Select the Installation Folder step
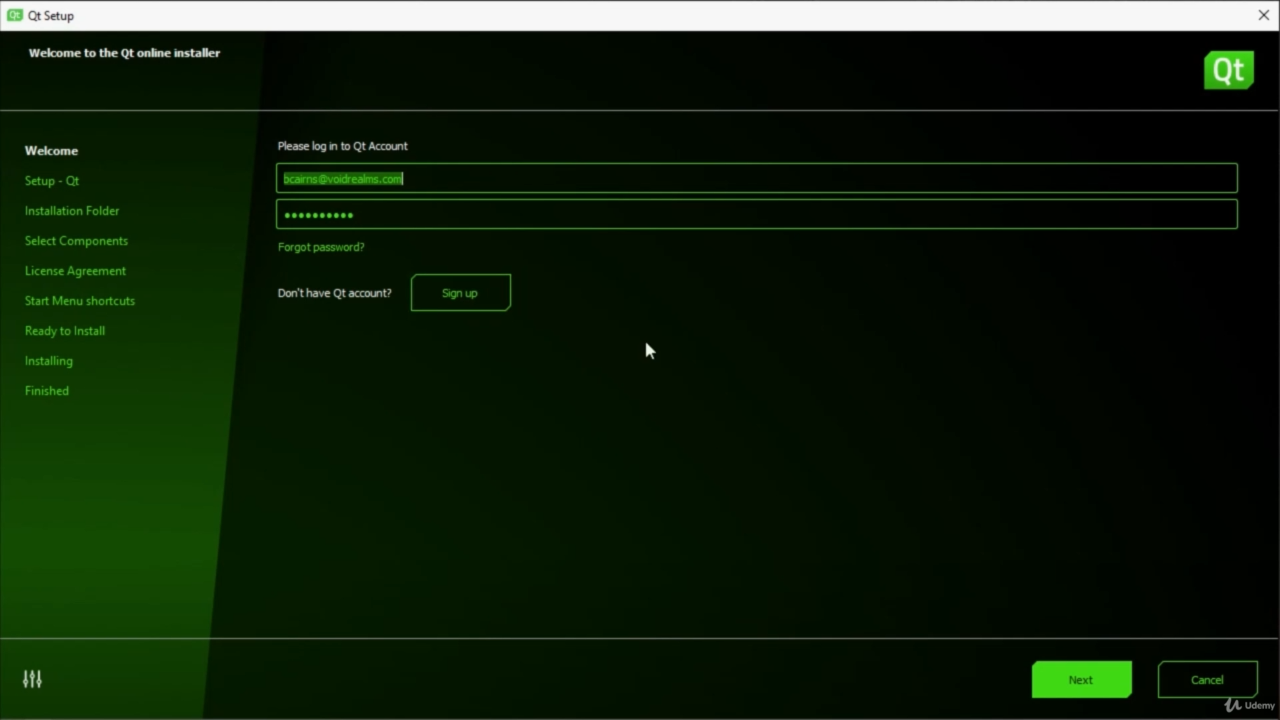The width and height of the screenshot is (1280, 720). [72, 211]
